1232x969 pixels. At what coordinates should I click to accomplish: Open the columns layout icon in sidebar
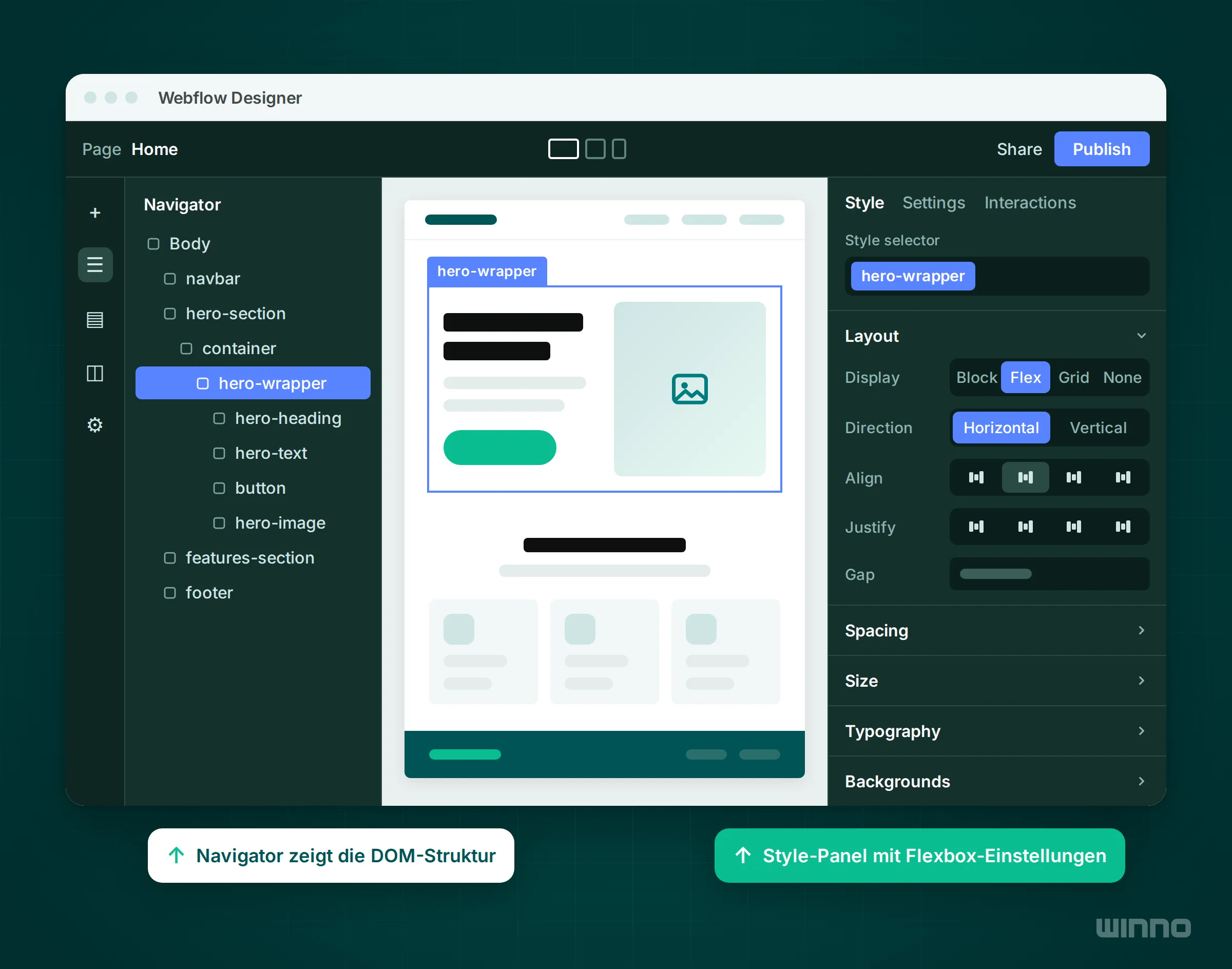point(95,373)
